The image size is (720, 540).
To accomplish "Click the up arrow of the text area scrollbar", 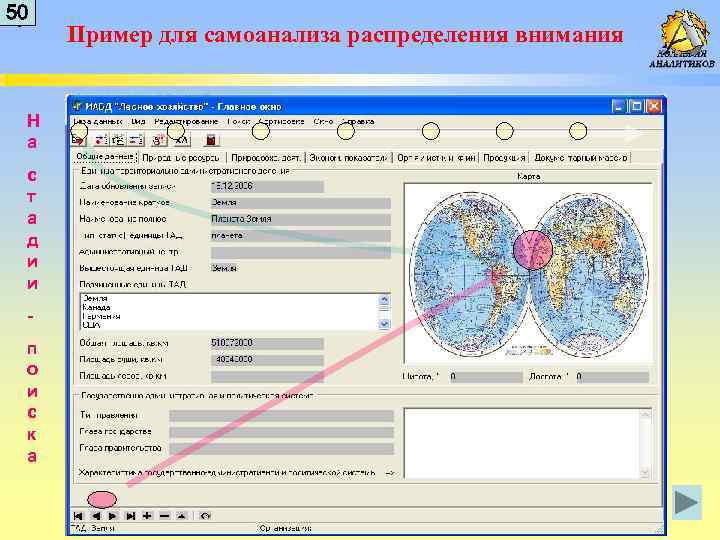I will click(x=645, y=415).
